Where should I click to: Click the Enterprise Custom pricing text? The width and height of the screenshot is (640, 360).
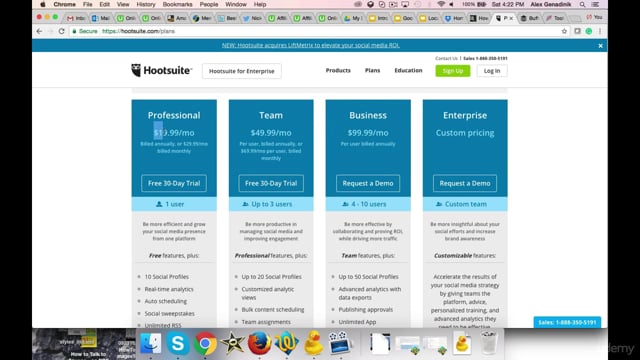465,133
